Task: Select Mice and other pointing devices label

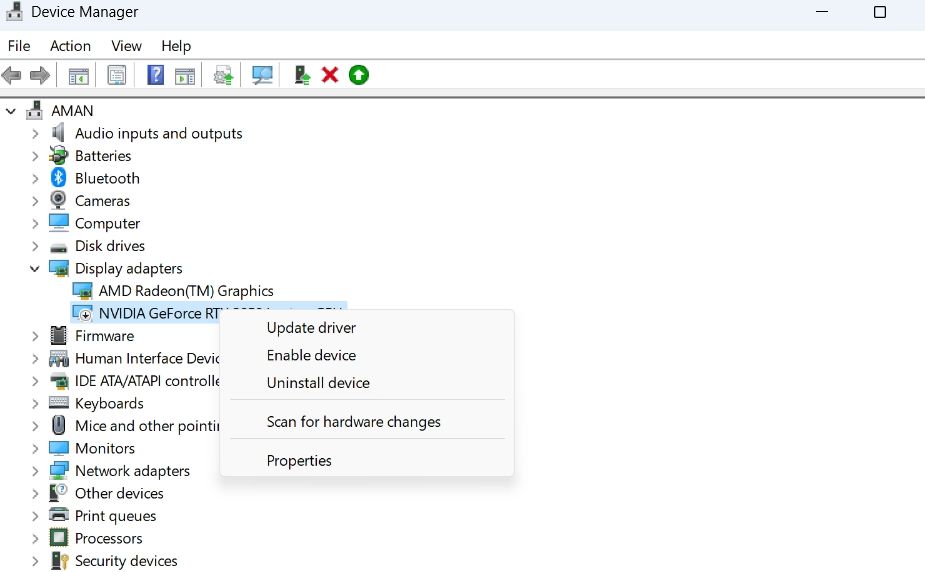Action: [147, 425]
